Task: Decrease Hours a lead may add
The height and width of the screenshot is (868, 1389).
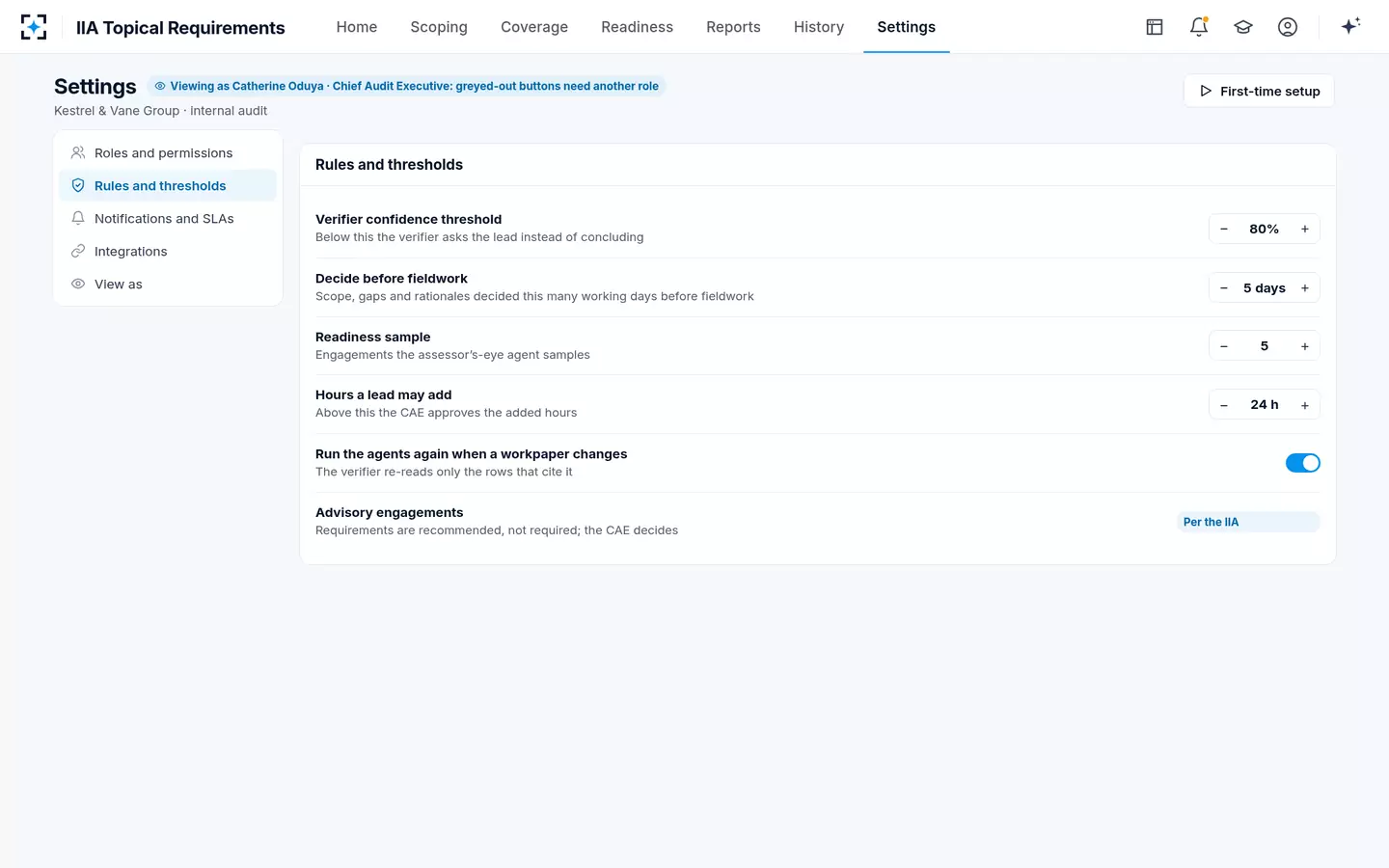Action: (1224, 405)
